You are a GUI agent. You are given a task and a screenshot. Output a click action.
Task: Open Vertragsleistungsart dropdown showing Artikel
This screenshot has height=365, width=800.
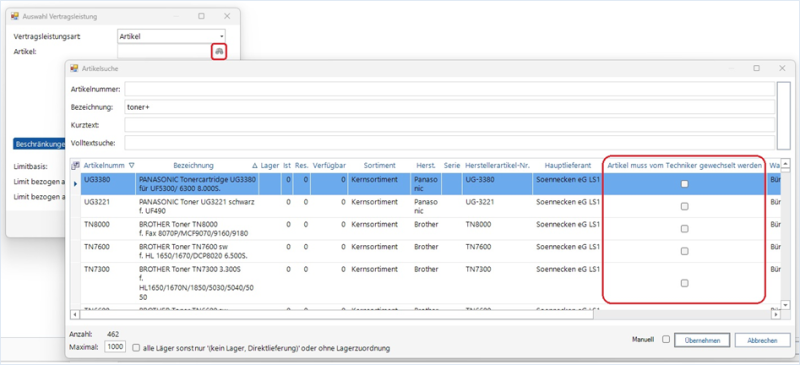pos(171,36)
